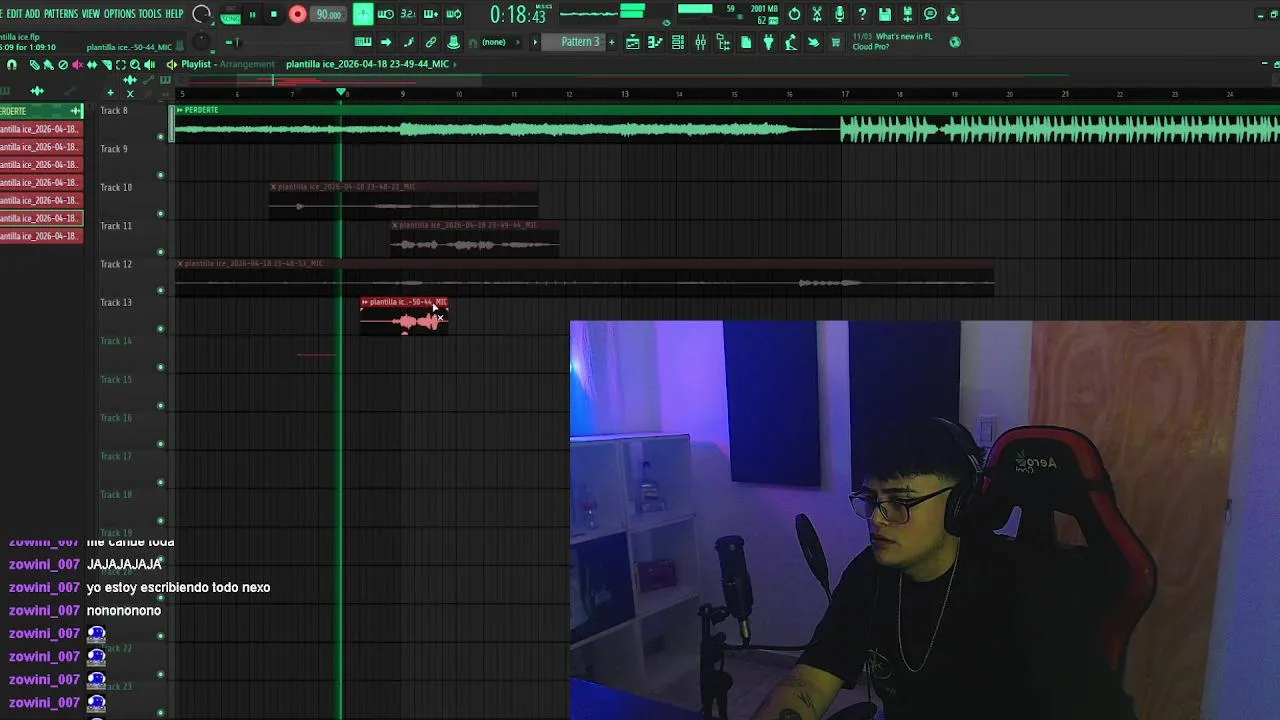
Task: Click the 90.000 tempo field
Action: [328, 14]
